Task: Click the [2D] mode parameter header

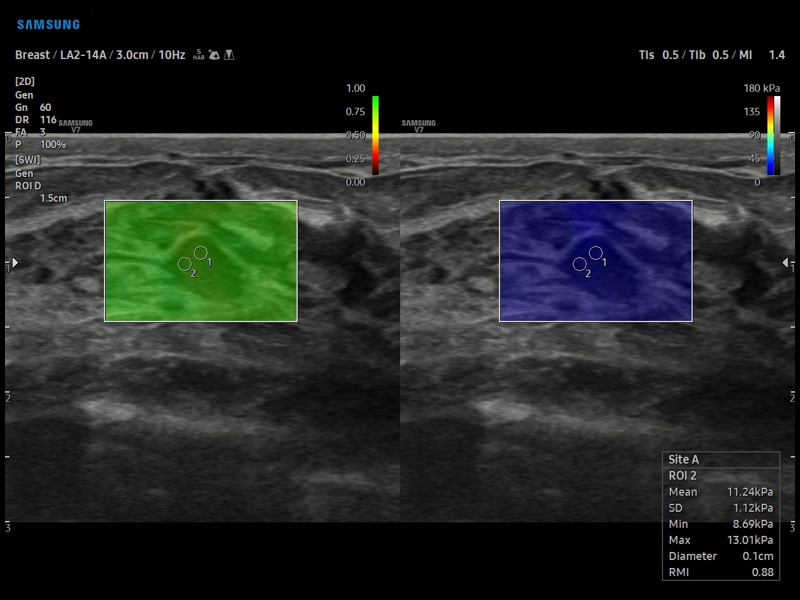Action: pos(25,80)
